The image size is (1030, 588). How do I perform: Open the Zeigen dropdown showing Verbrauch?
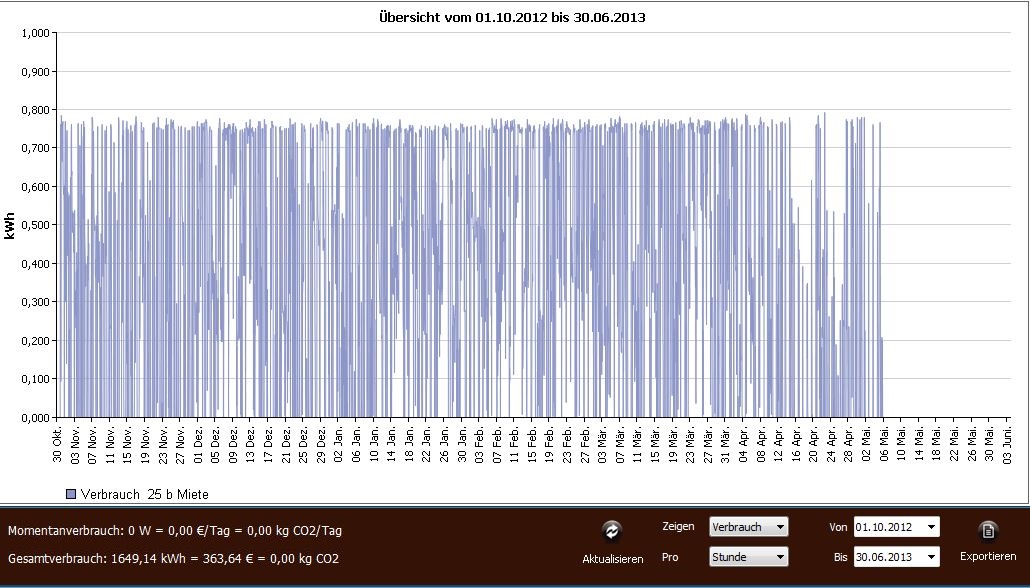[x=748, y=526]
